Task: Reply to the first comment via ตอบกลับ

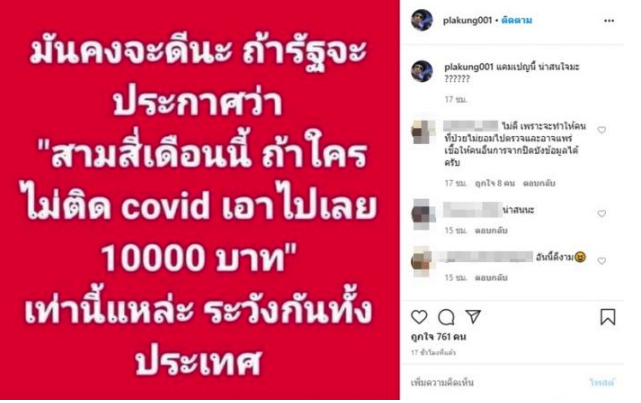Action: tap(539, 184)
